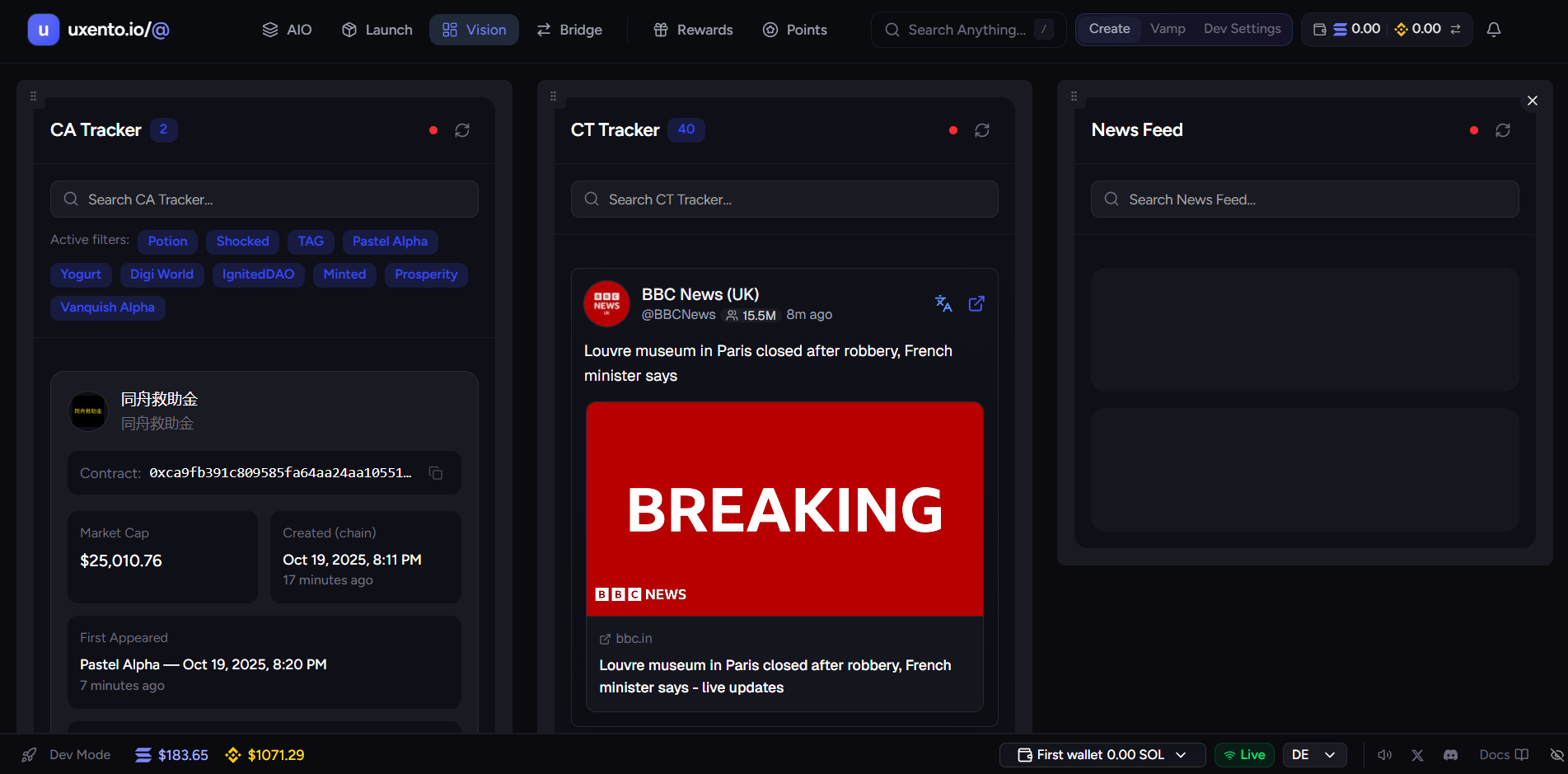Open the Launch menu item
This screenshot has height=774, width=1568.
pyautogui.click(x=377, y=30)
